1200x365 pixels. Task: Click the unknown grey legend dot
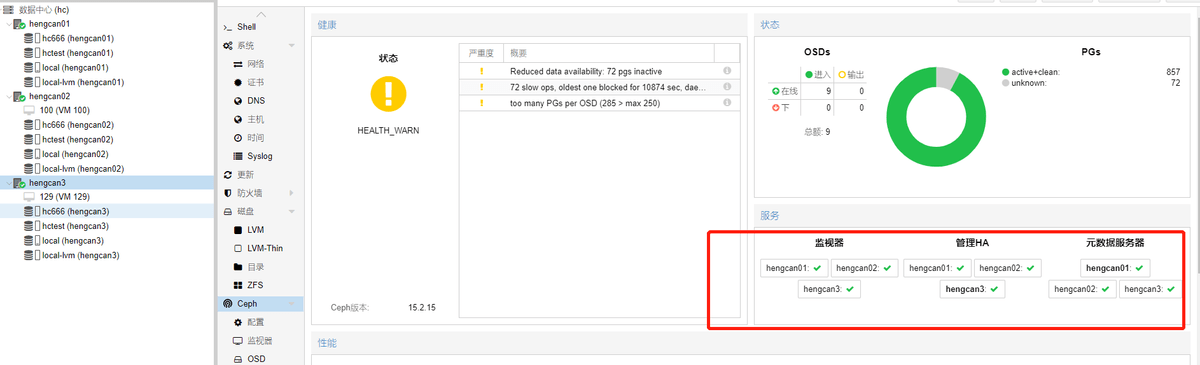(1005, 83)
